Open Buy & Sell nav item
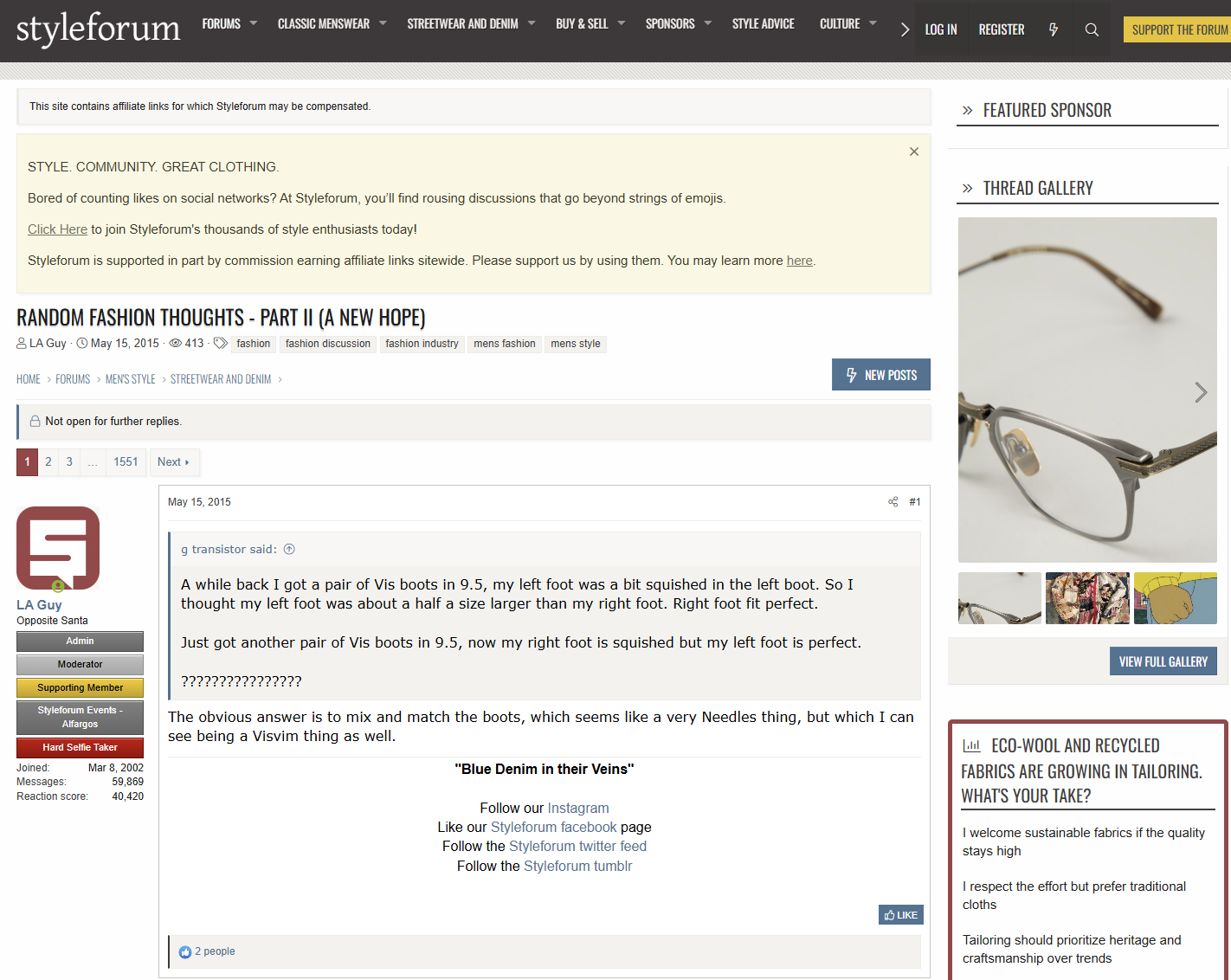Screen dimensions: 1231x980 [582, 24]
